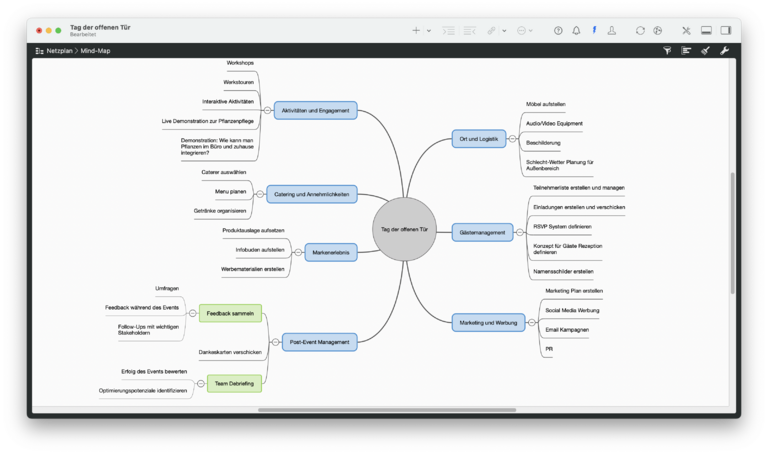Click the Netzplan breadcrumb
This screenshot has width=768, height=454.
tap(59, 51)
